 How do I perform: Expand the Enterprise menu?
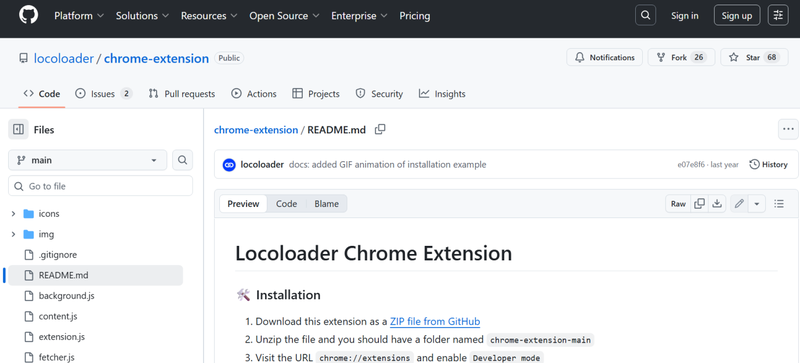point(359,16)
